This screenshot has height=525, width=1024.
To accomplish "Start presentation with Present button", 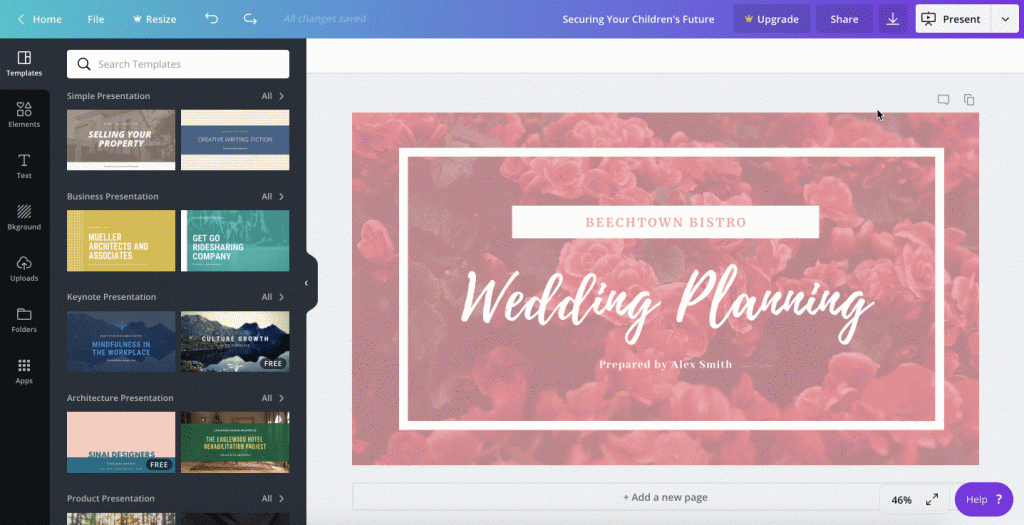I will tap(953, 19).
